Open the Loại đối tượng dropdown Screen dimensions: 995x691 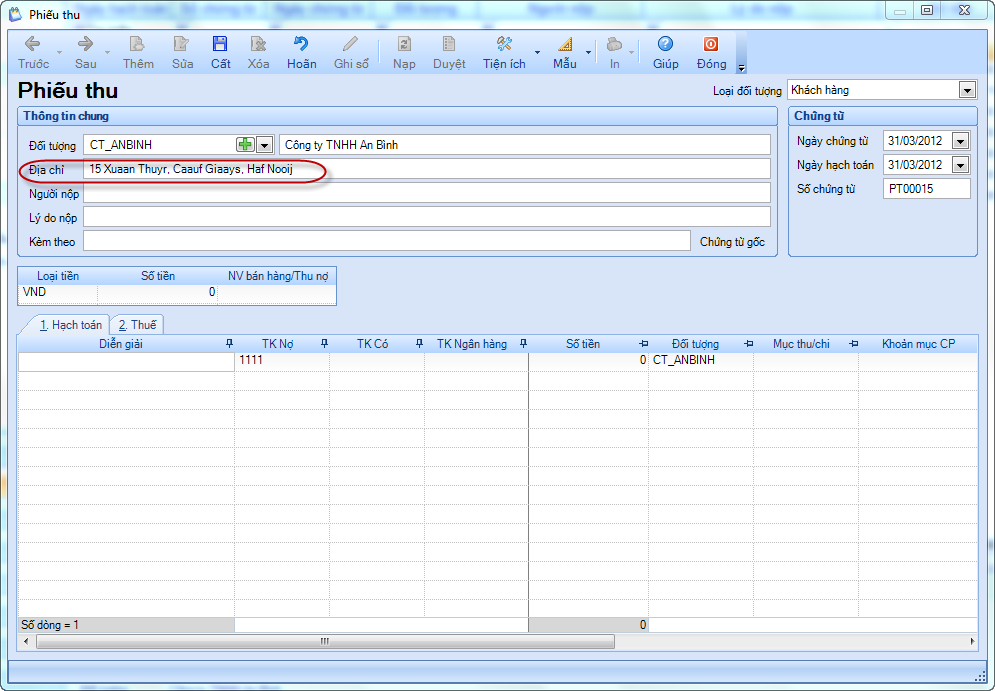966,90
